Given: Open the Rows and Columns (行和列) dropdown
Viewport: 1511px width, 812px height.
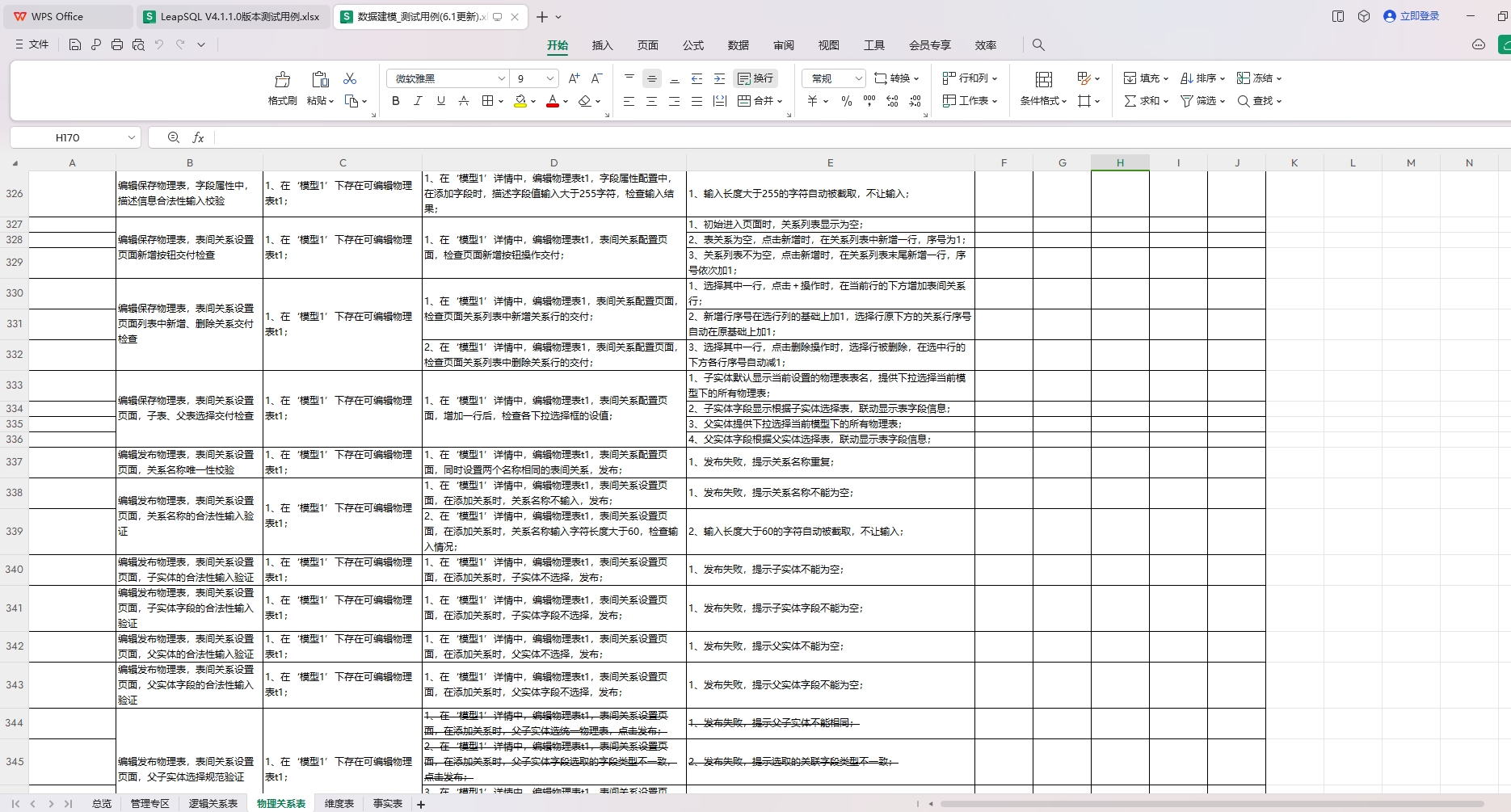Looking at the screenshot, I should (x=970, y=78).
